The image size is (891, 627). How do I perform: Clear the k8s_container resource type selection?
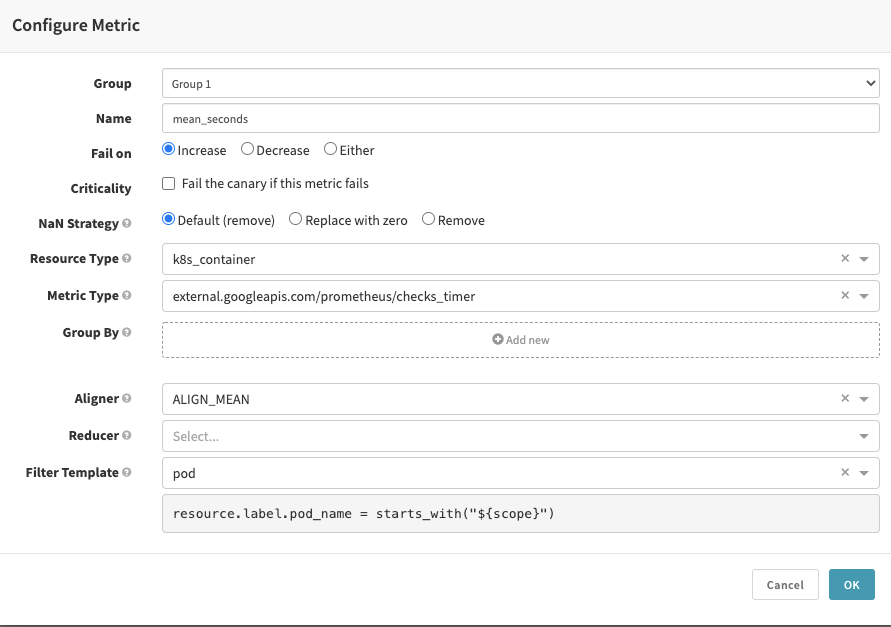[x=844, y=259]
